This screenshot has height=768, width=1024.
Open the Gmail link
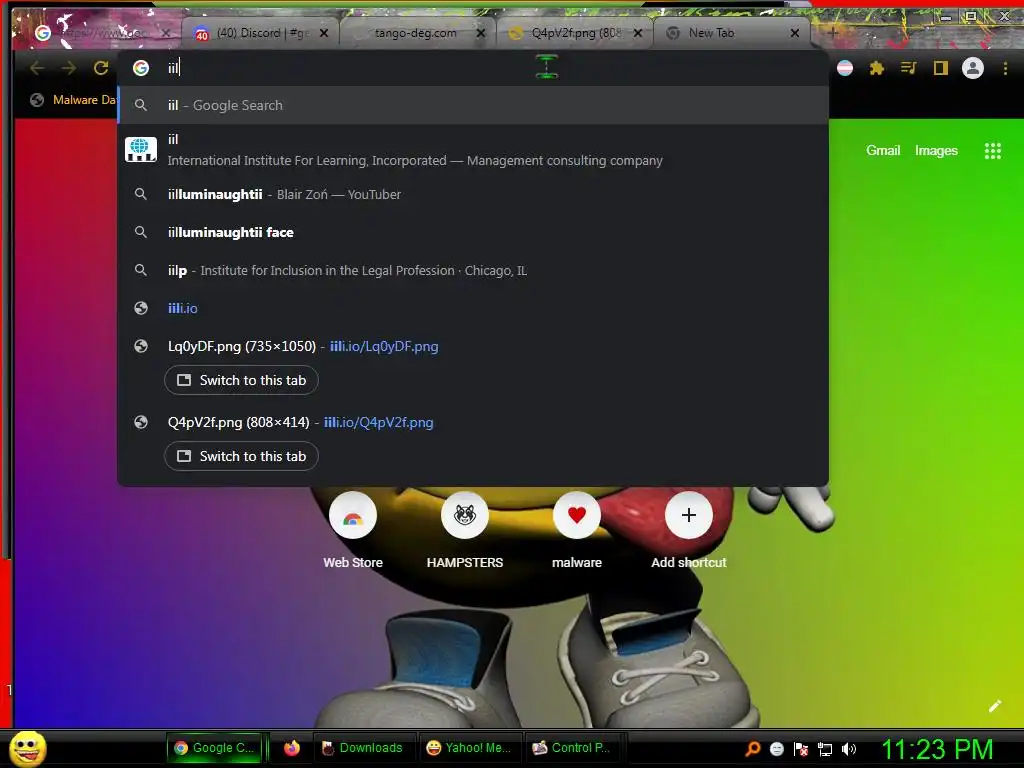pos(883,150)
